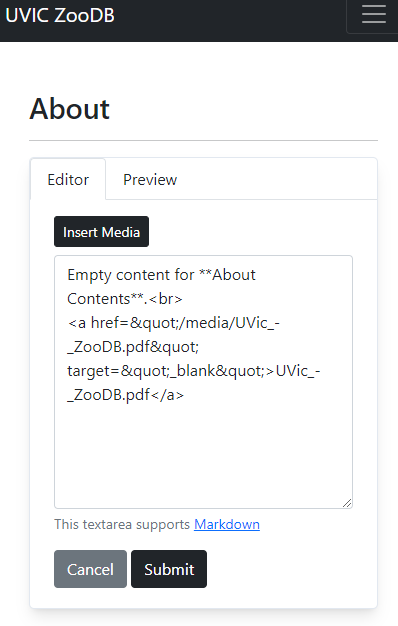This screenshot has height=626, width=398.
Task: Click the divider line under About
Action: tap(204, 141)
